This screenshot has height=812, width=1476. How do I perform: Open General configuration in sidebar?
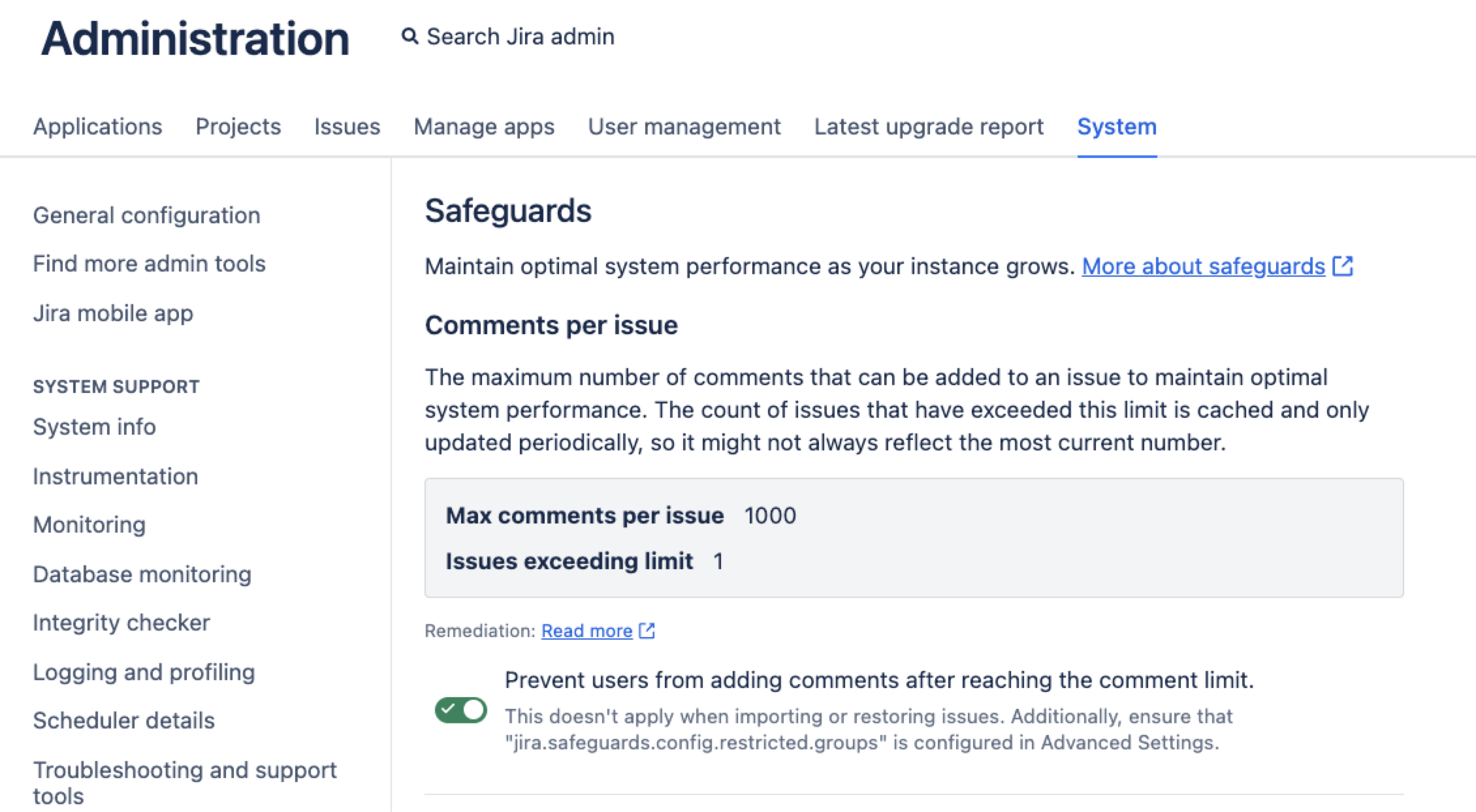(147, 215)
